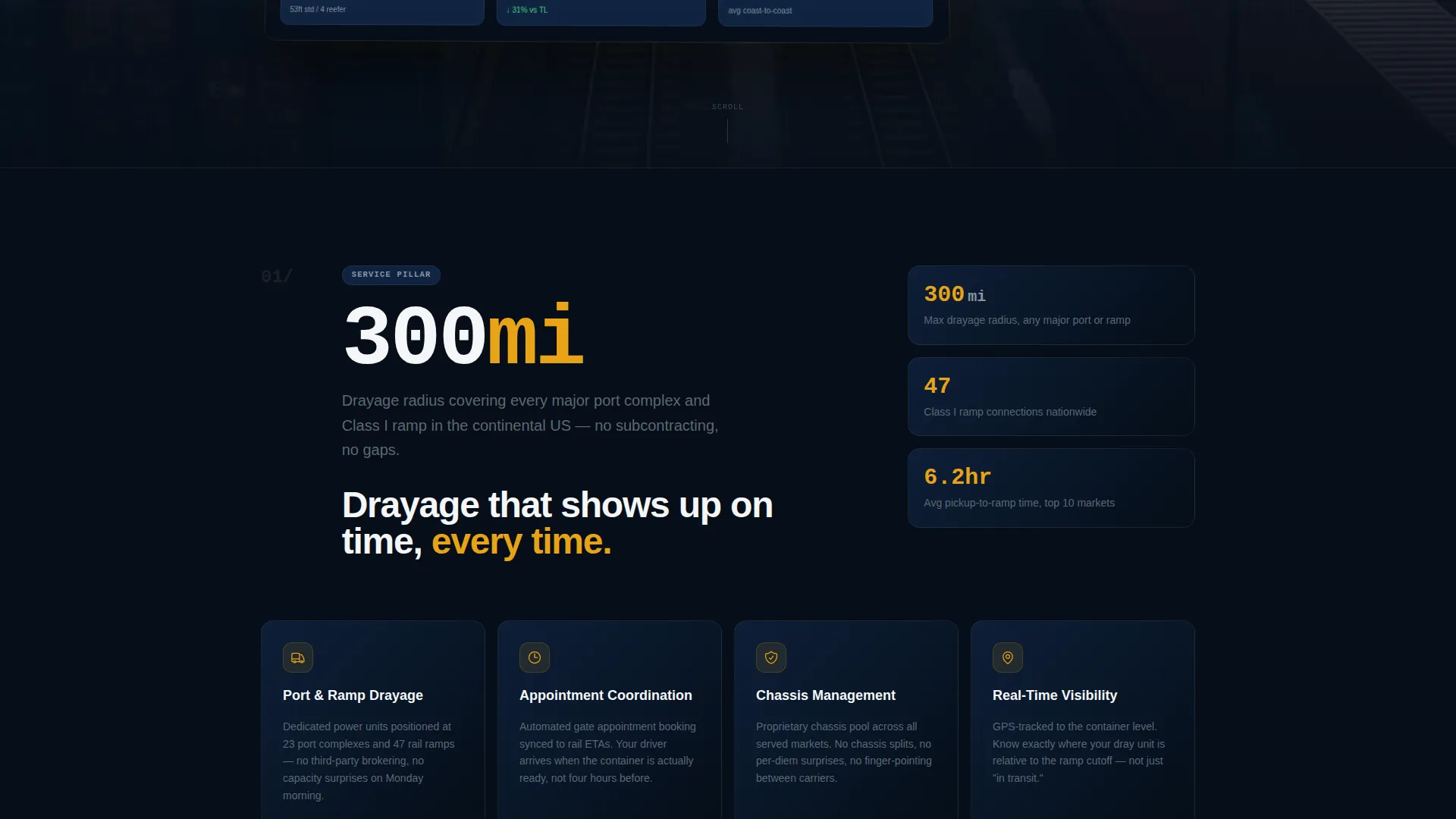The width and height of the screenshot is (1456, 819).
Task: Click the '31% vs TL' stat text
Action: coord(527,10)
